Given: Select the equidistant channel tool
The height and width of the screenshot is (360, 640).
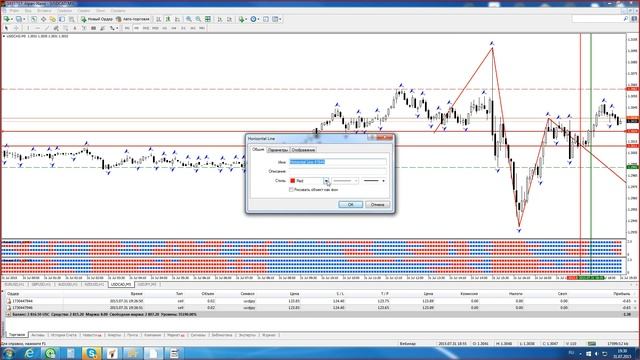Looking at the screenshot, I should click(x=56, y=28).
